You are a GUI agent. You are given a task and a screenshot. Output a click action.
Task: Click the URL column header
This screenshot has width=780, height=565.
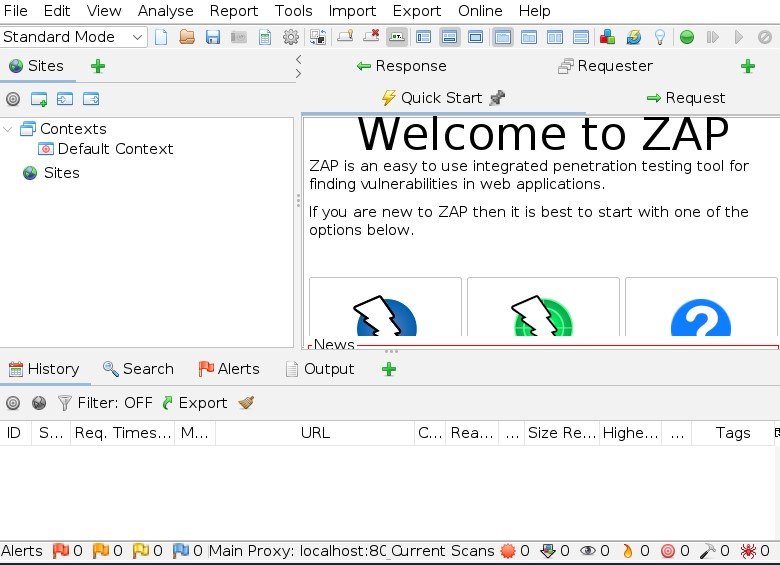pos(315,433)
